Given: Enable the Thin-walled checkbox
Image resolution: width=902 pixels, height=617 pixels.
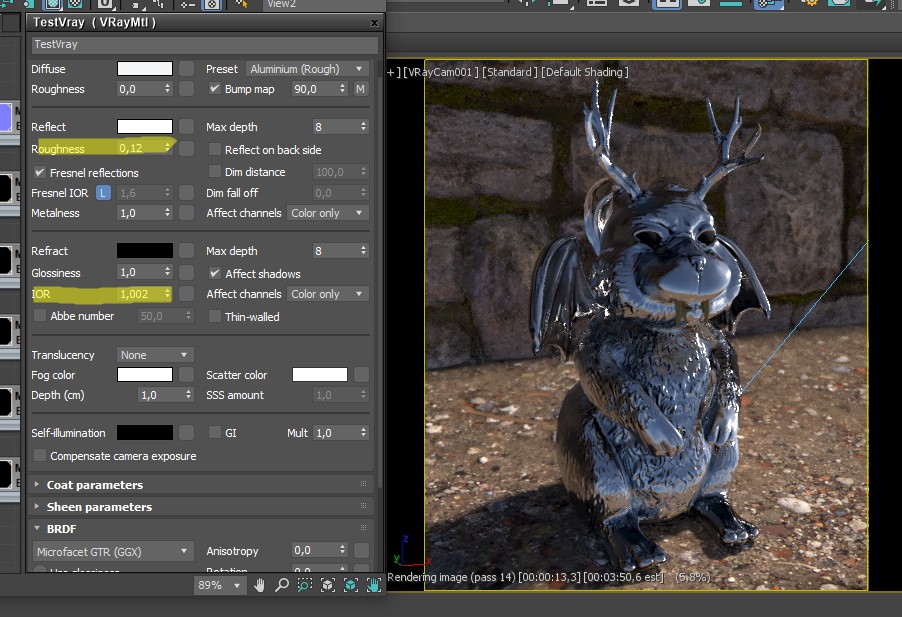Looking at the screenshot, I should tap(215, 316).
